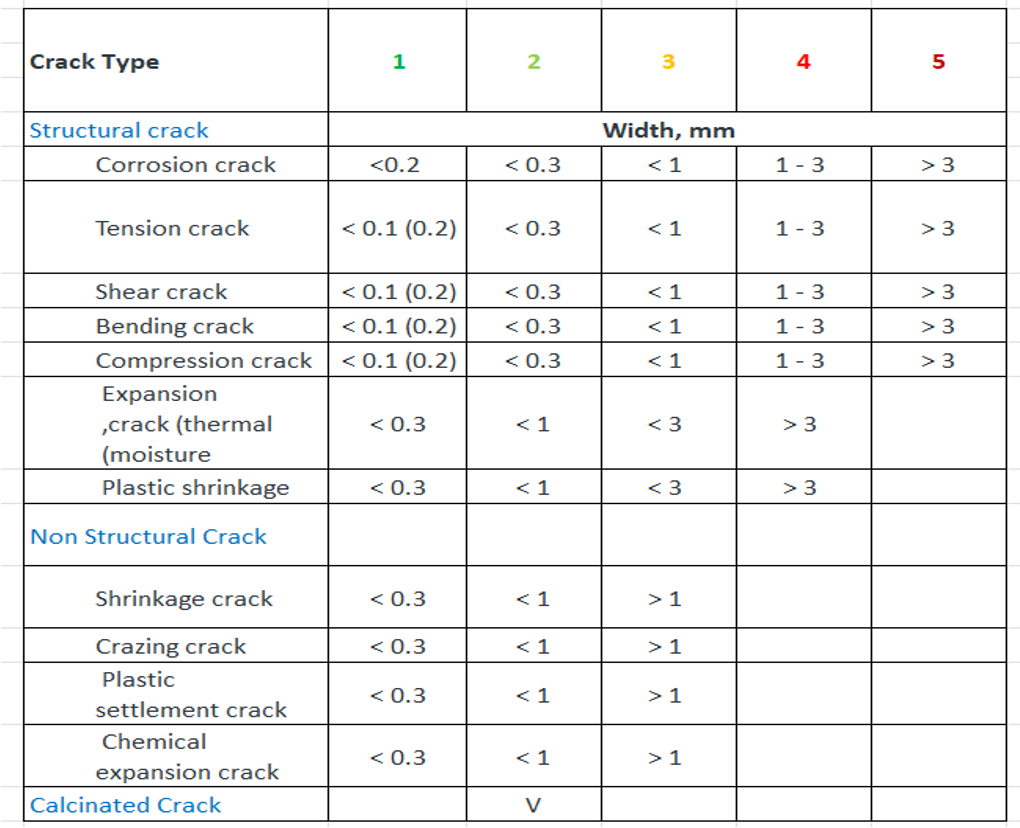1020x828 pixels.
Task: Select the blue "Calcinated Crack" cell
Action: (x=125, y=805)
